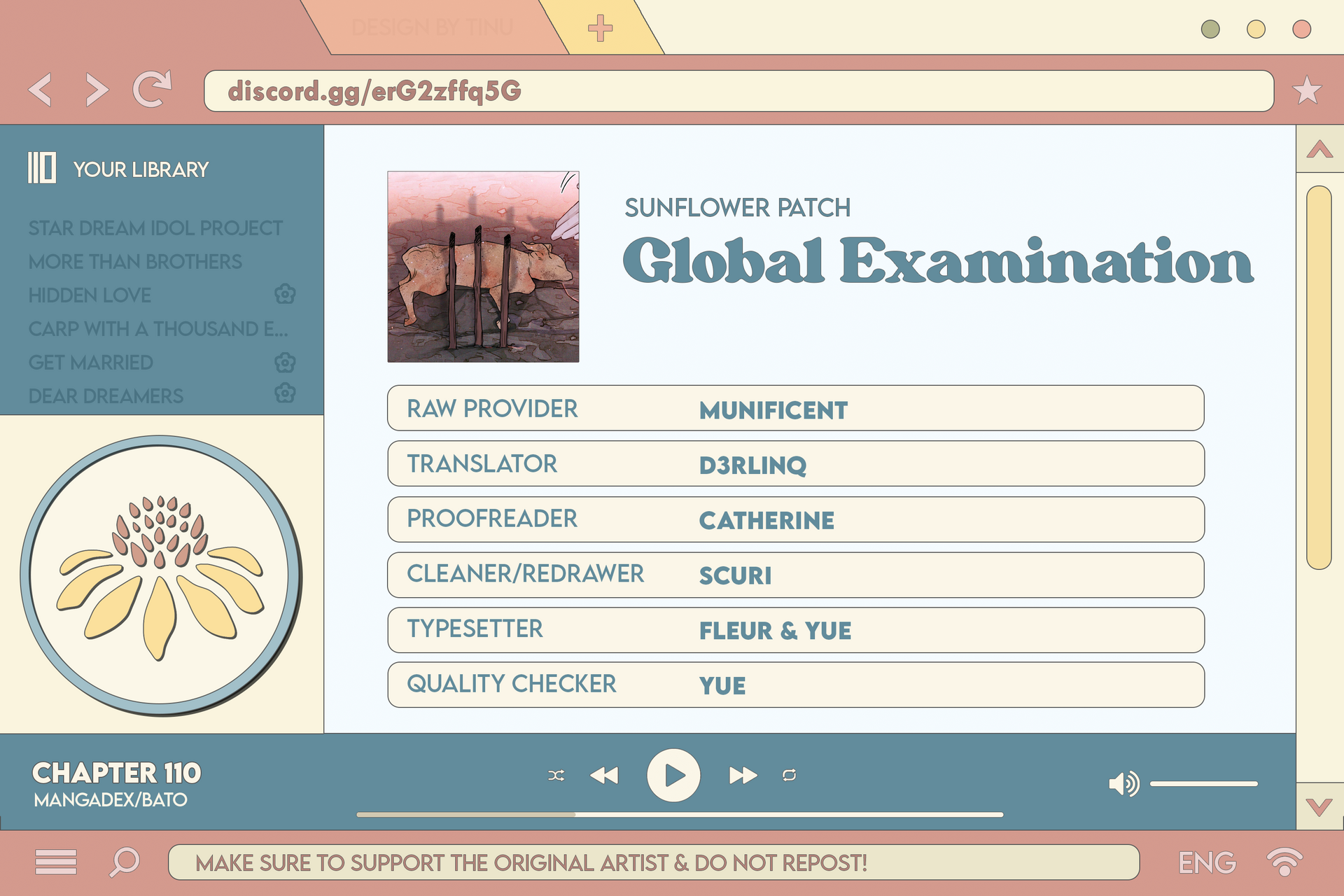
Task: Mute using the speaker icon
Action: pos(1123,784)
